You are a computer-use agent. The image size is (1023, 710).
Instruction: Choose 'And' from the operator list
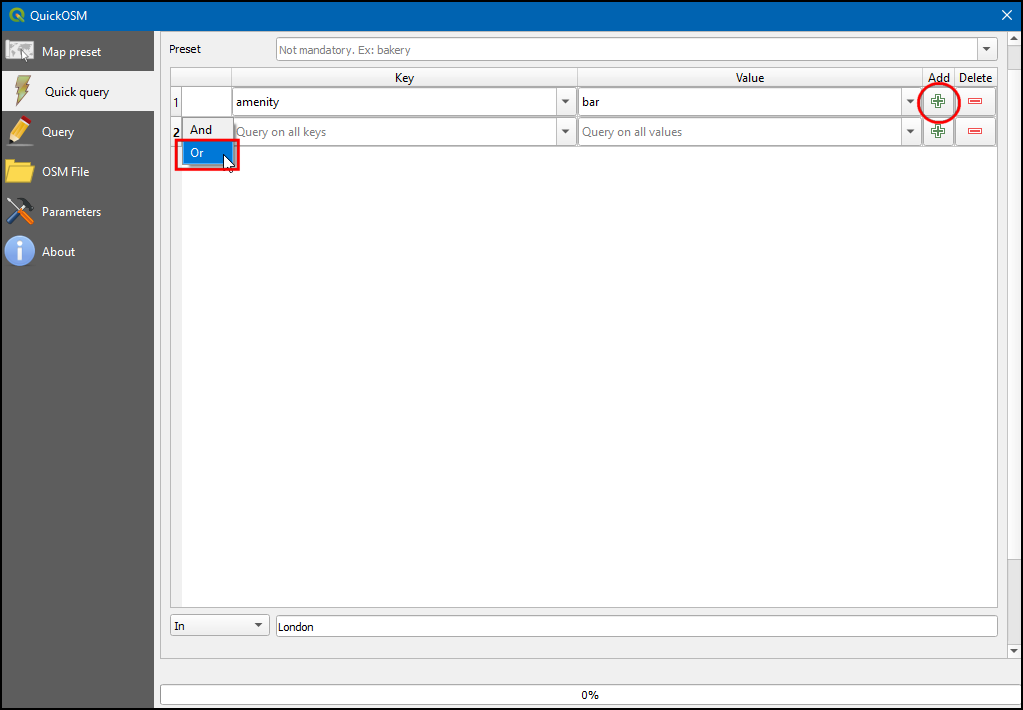(x=201, y=130)
